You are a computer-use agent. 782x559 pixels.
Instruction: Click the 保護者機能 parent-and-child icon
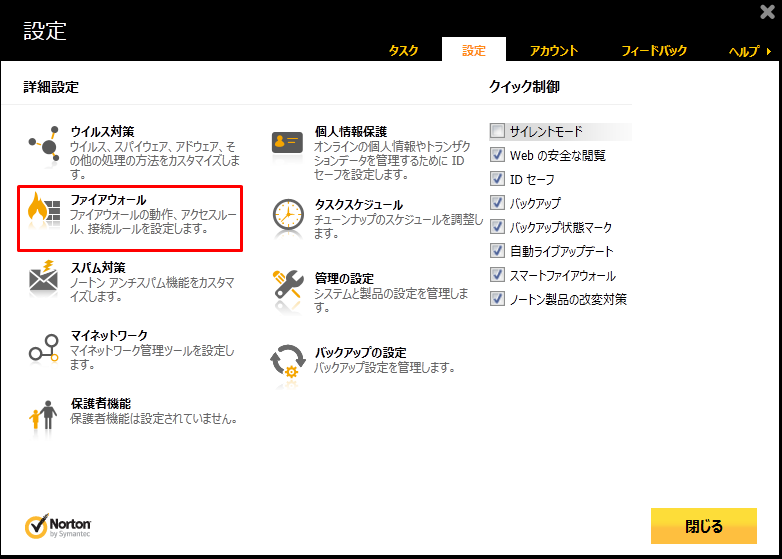tap(43, 414)
